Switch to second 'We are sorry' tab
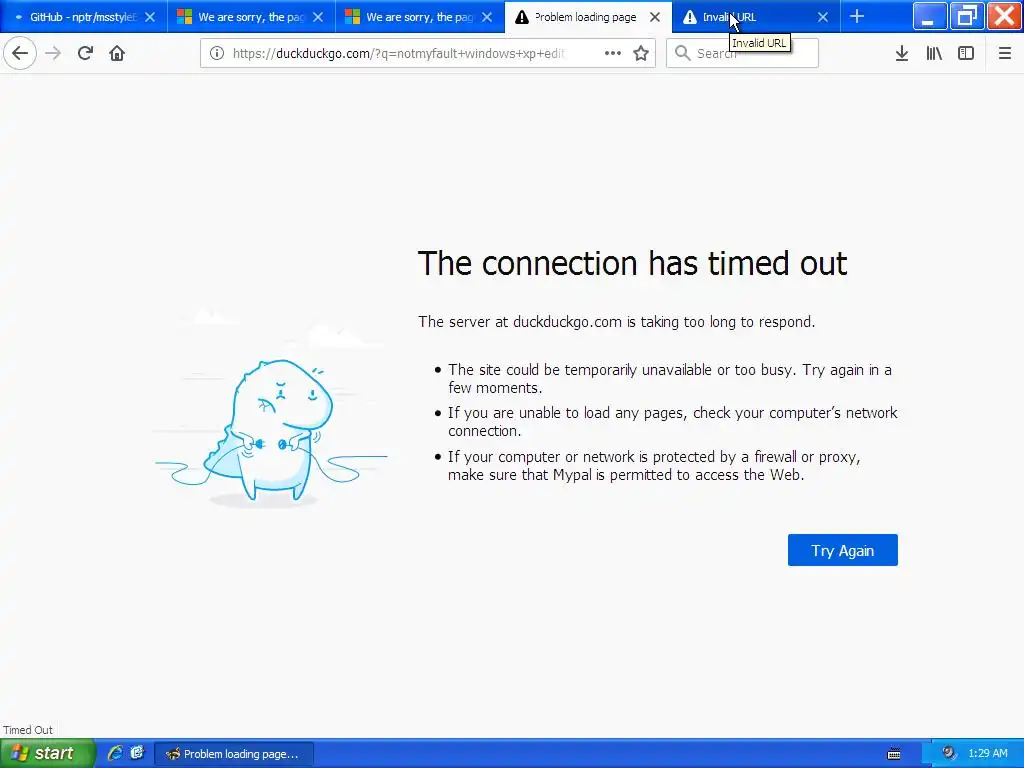This screenshot has height=768, width=1024. pyautogui.click(x=420, y=17)
